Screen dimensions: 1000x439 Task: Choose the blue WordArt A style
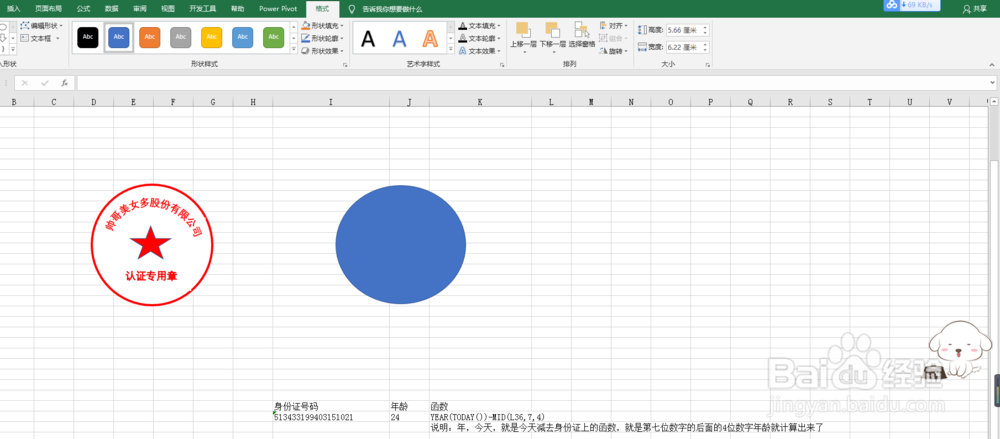click(x=399, y=39)
